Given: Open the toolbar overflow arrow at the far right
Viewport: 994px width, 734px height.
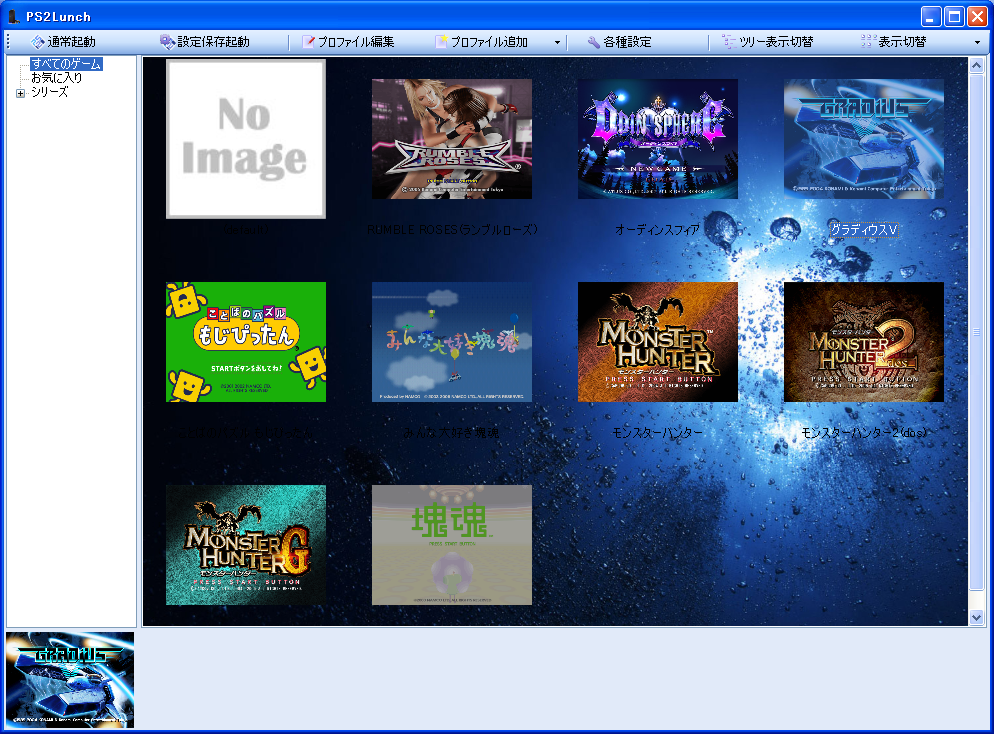Looking at the screenshot, I should (977, 42).
